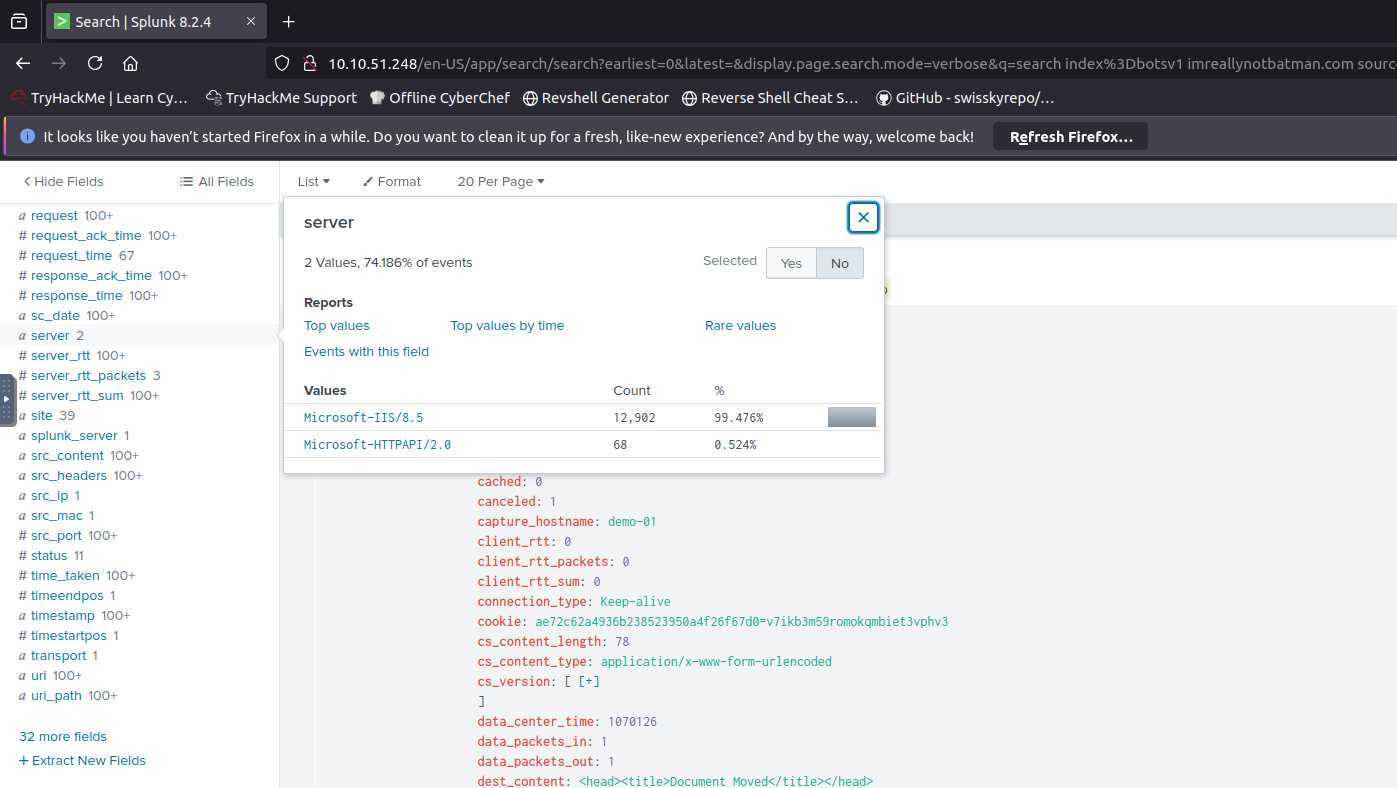Select the status field
The width and height of the screenshot is (1397, 788).
[x=49, y=555]
